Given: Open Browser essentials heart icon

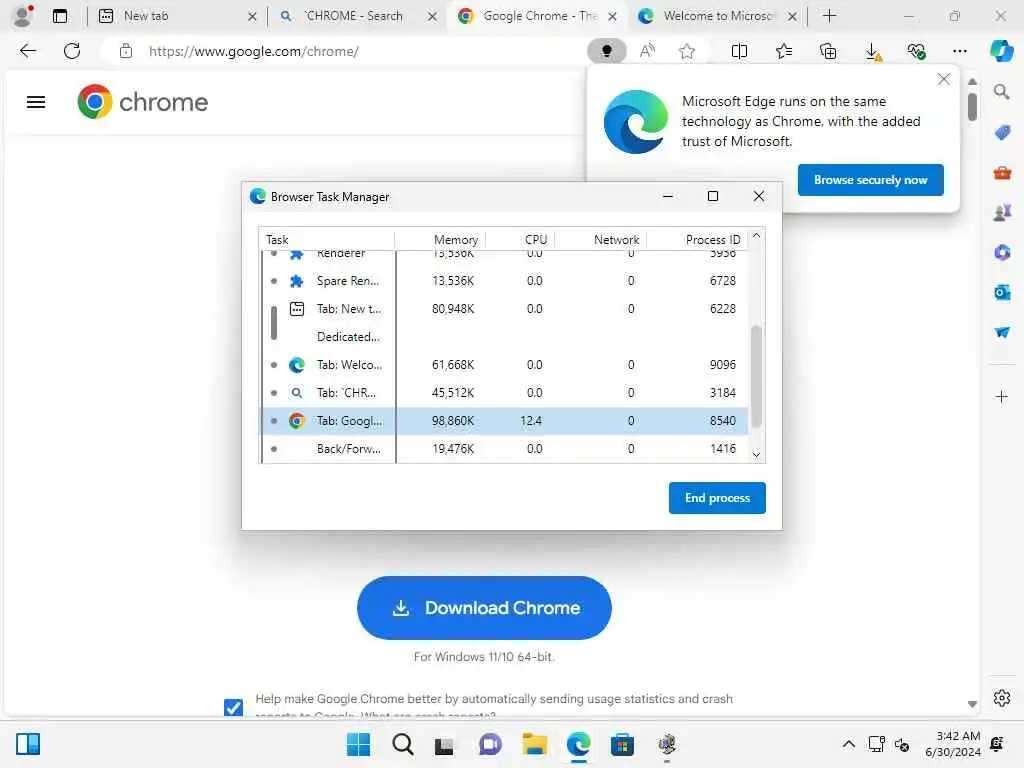Looking at the screenshot, I should tap(916, 51).
